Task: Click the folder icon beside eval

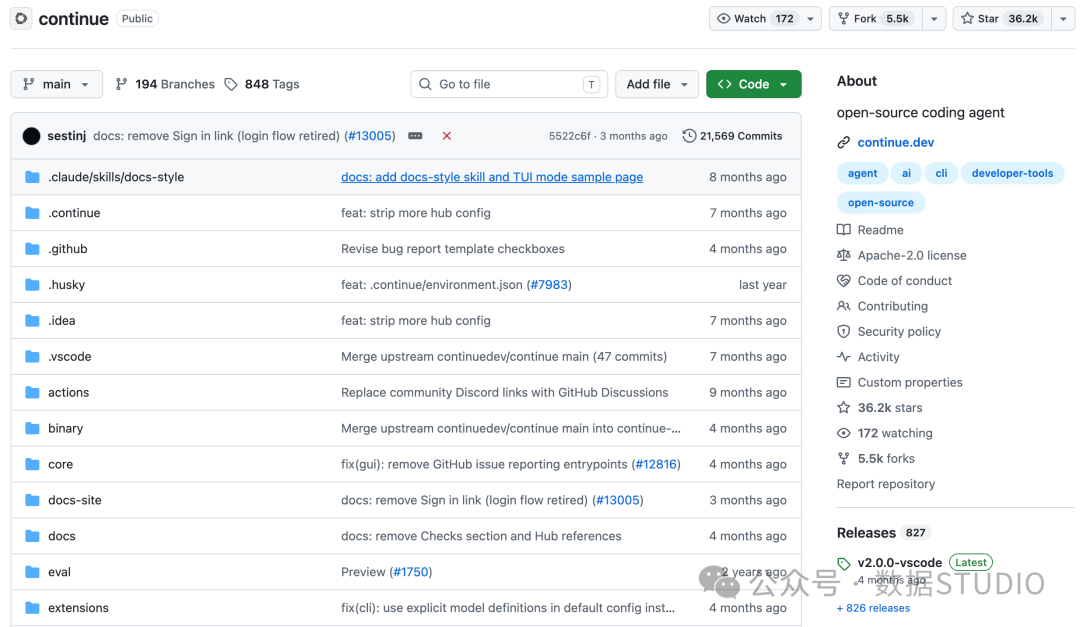Action: [32, 571]
